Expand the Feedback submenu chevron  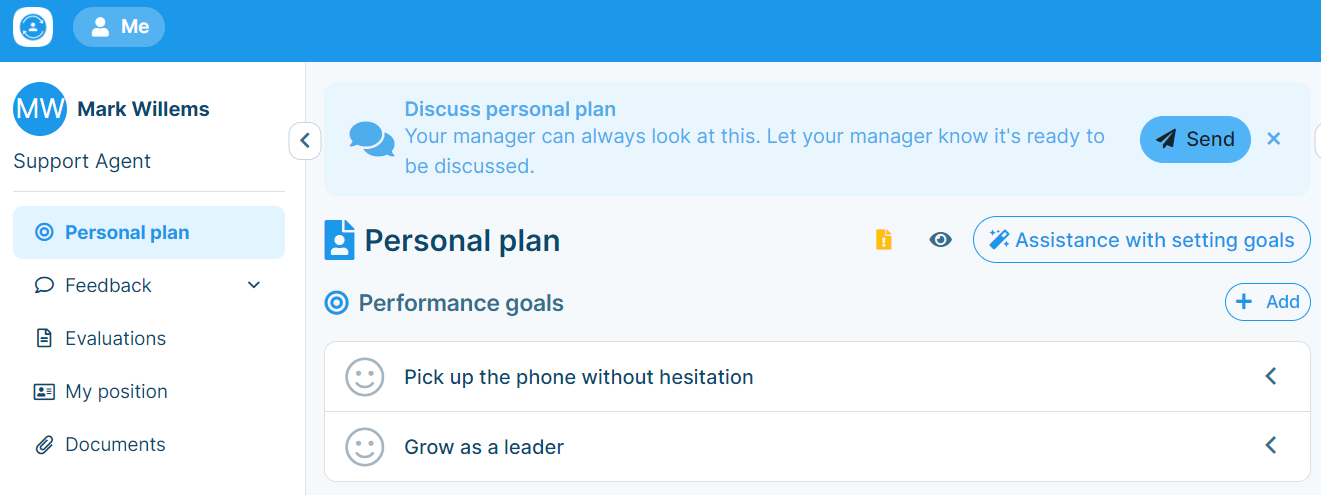click(254, 285)
